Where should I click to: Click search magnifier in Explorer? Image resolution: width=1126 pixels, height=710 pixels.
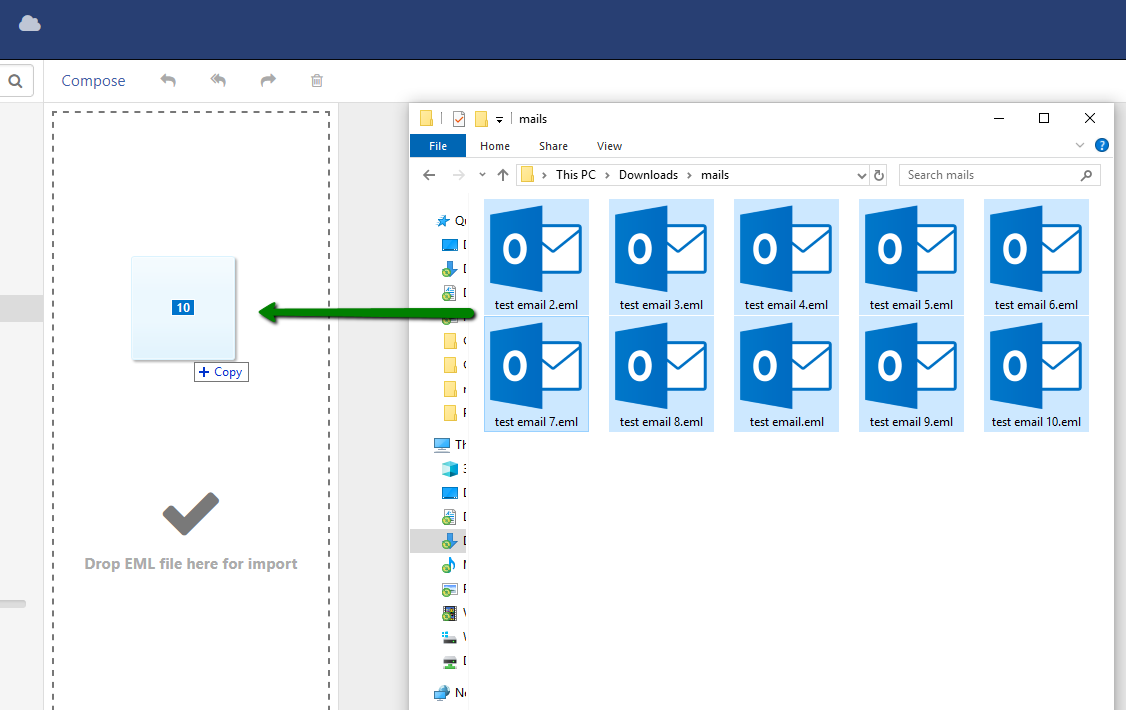click(x=1087, y=175)
